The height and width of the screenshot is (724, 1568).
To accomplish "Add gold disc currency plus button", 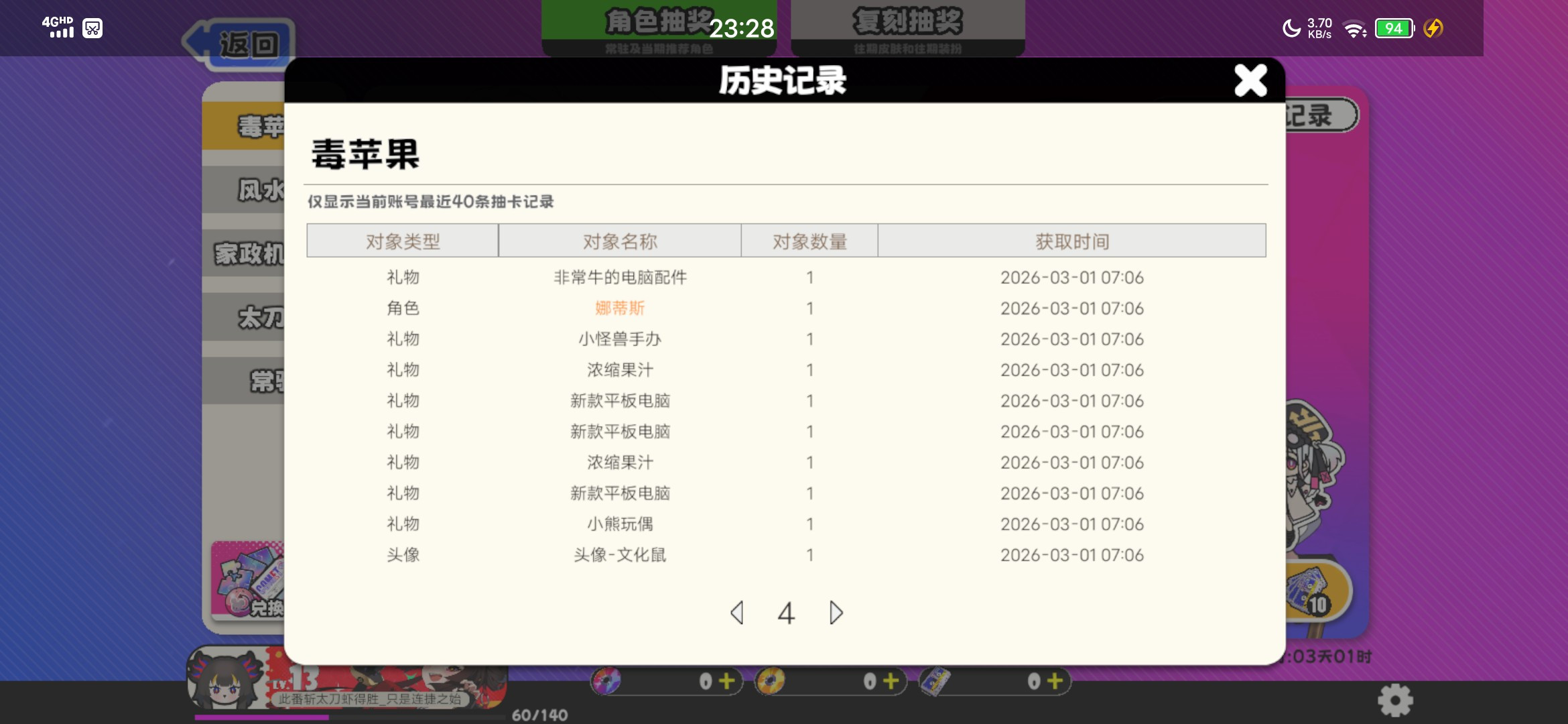I will (x=891, y=681).
